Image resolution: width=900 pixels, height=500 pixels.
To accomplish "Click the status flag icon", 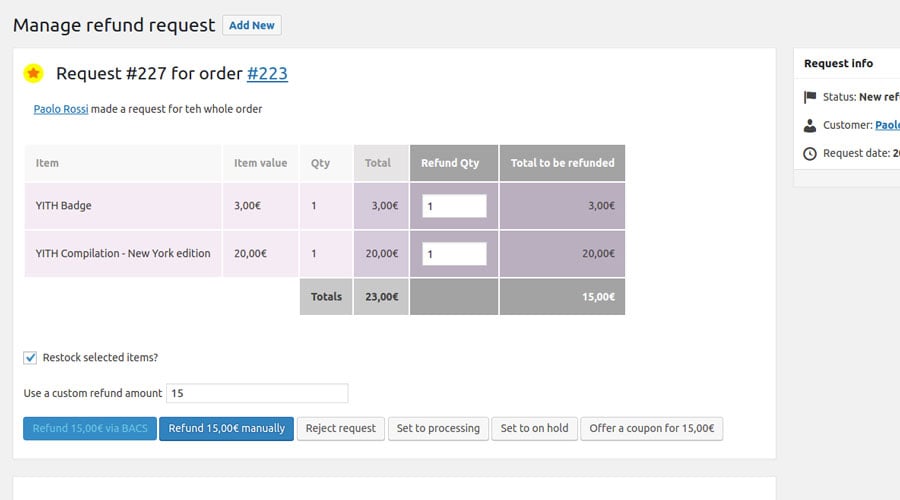I will (x=809, y=98).
